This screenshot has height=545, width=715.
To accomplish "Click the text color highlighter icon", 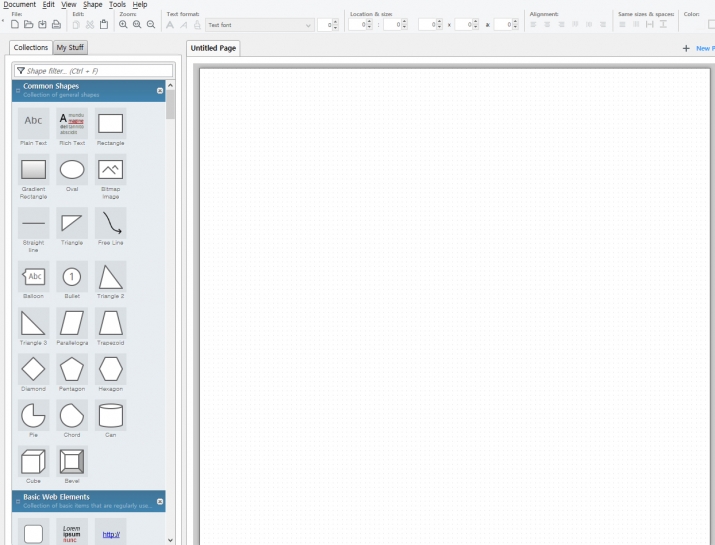I will 197,25.
